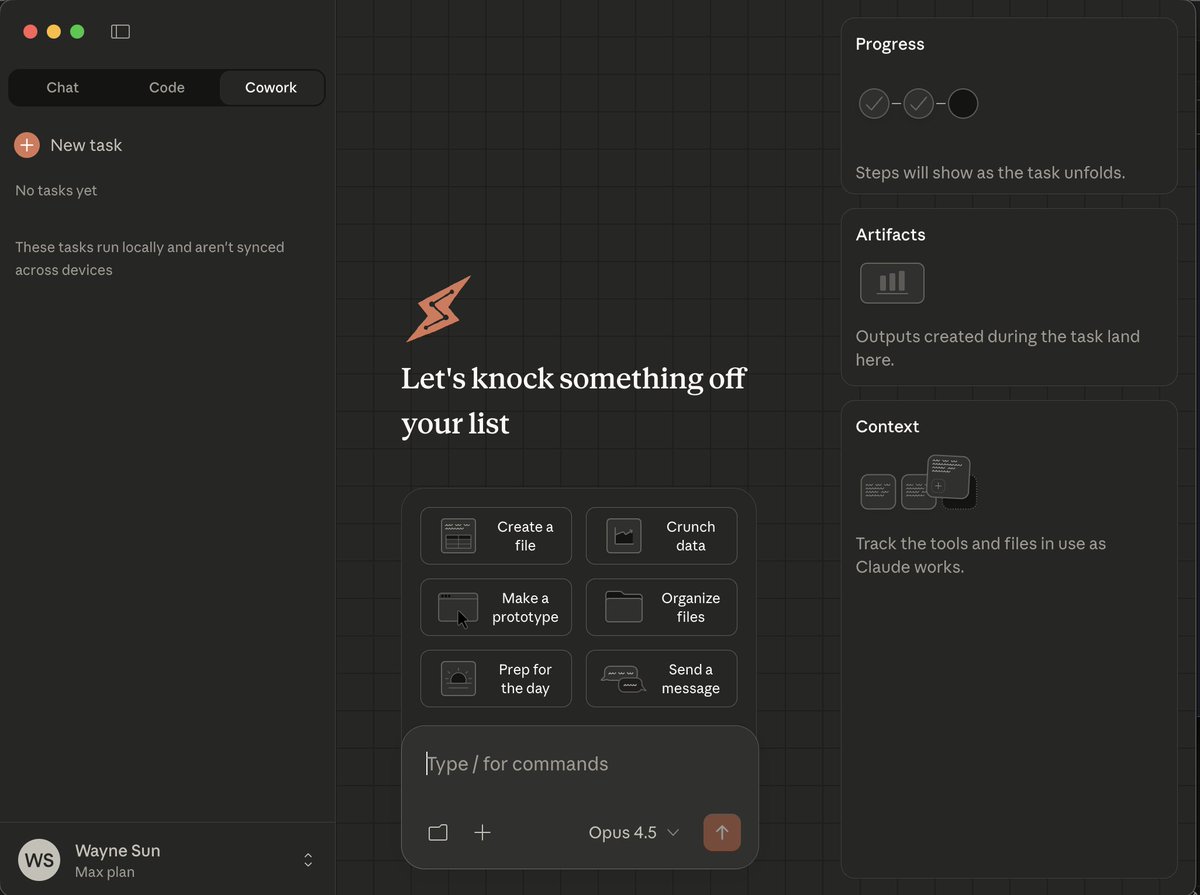Choose the Create a file suggestion
Screen dimensions: 1200x895
(496, 536)
